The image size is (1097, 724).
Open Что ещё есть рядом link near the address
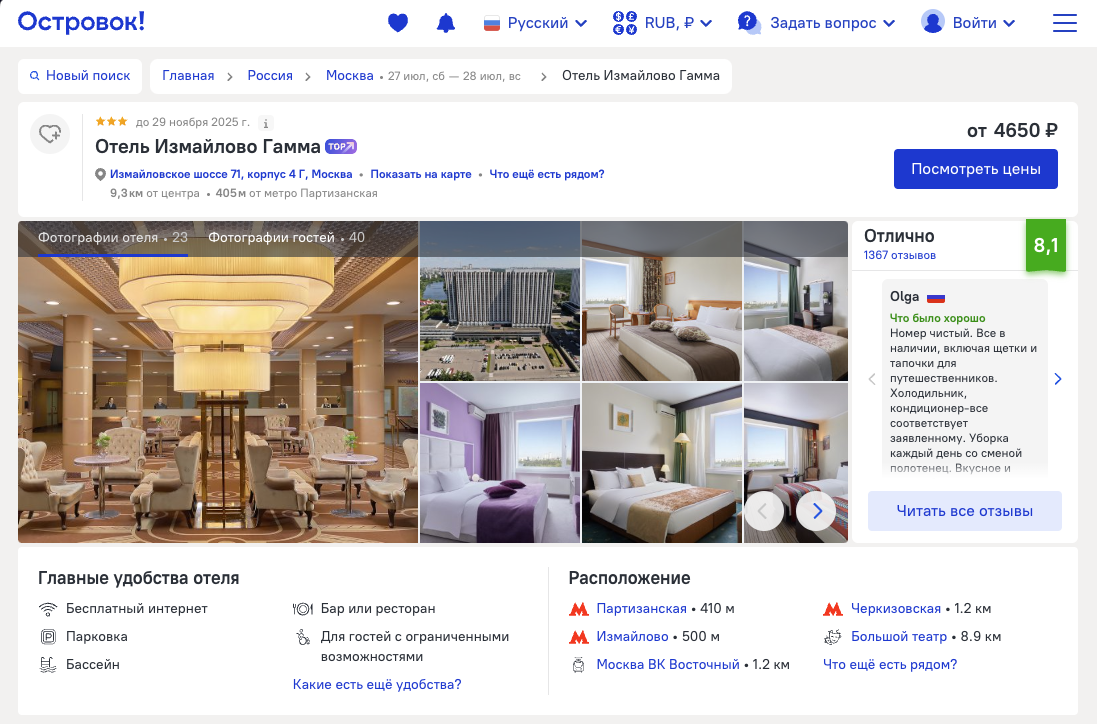(x=546, y=174)
